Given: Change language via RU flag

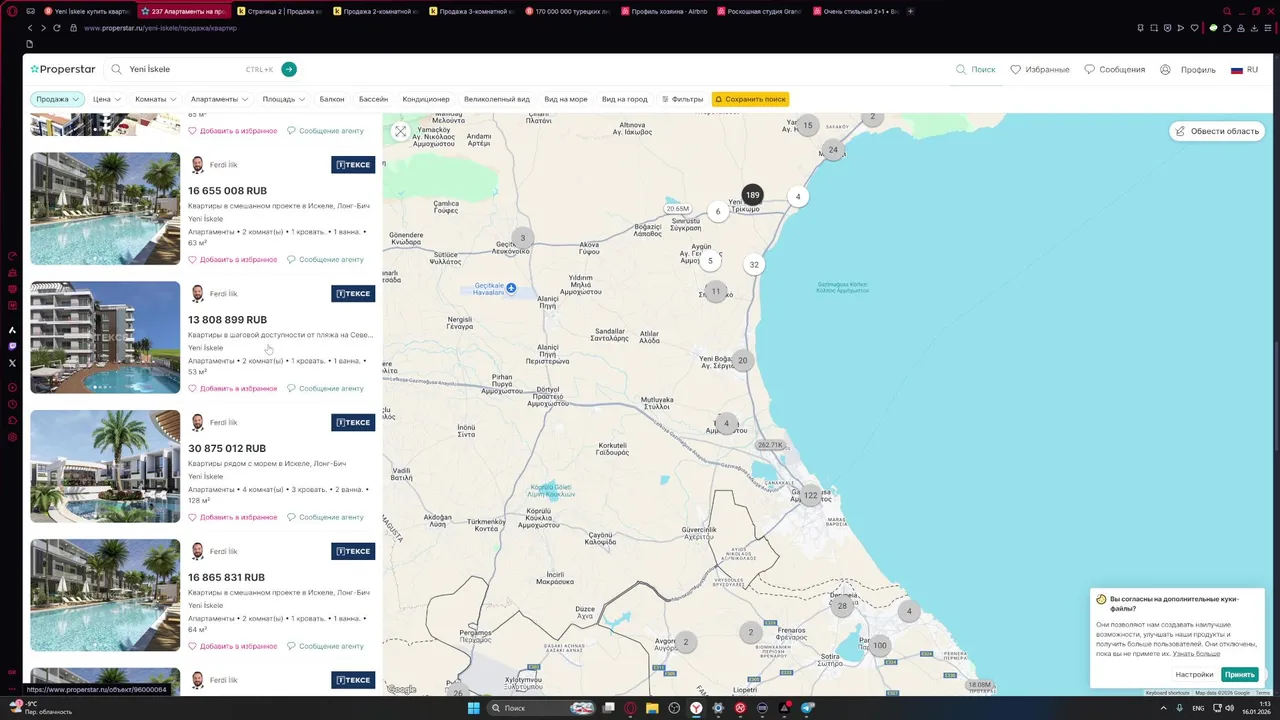Looking at the screenshot, I should pyautogui.click(x=1244, y=70).
